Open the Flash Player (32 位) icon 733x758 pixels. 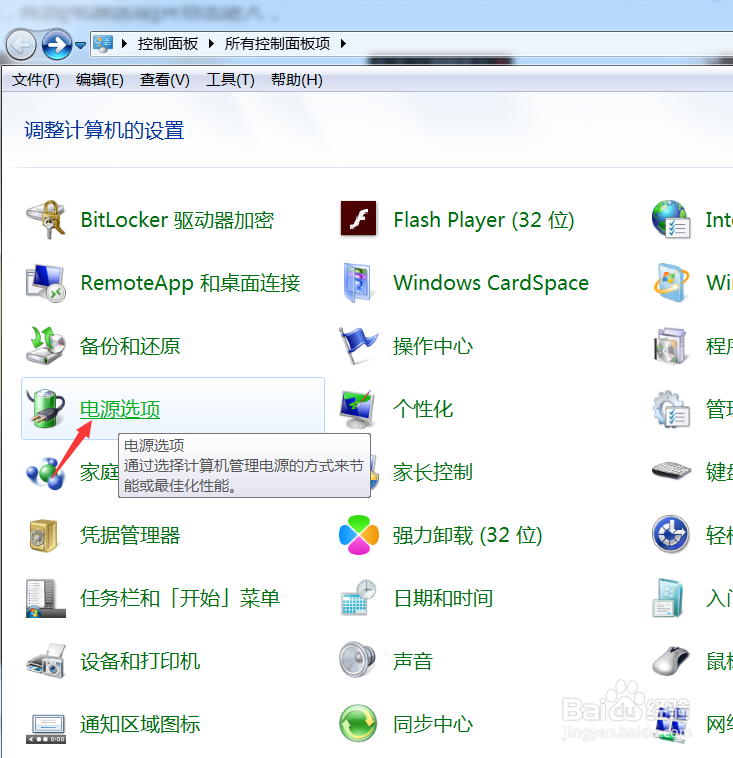(358, 219)
